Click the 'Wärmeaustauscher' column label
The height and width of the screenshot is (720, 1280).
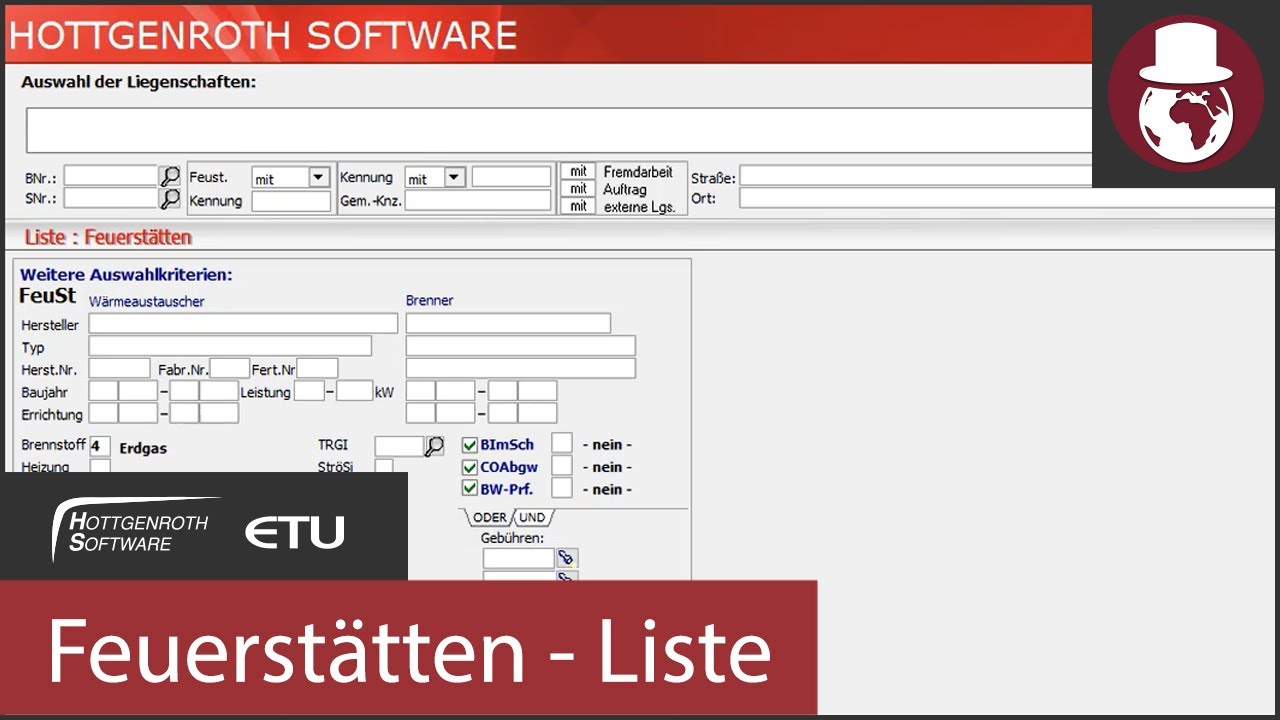click(147, 301)
